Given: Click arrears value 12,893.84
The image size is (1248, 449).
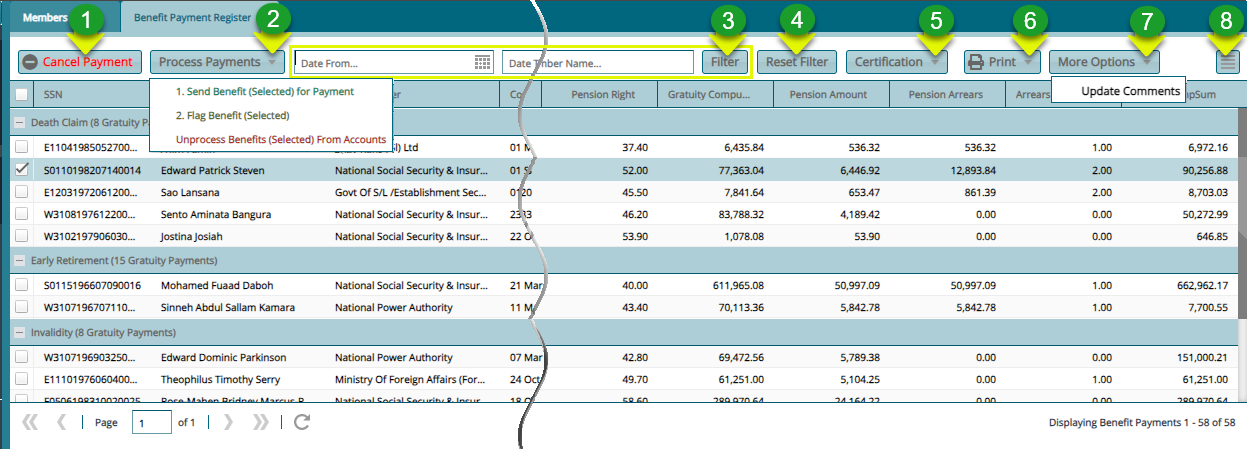Looking at the screenshot, I should [972, 170].
